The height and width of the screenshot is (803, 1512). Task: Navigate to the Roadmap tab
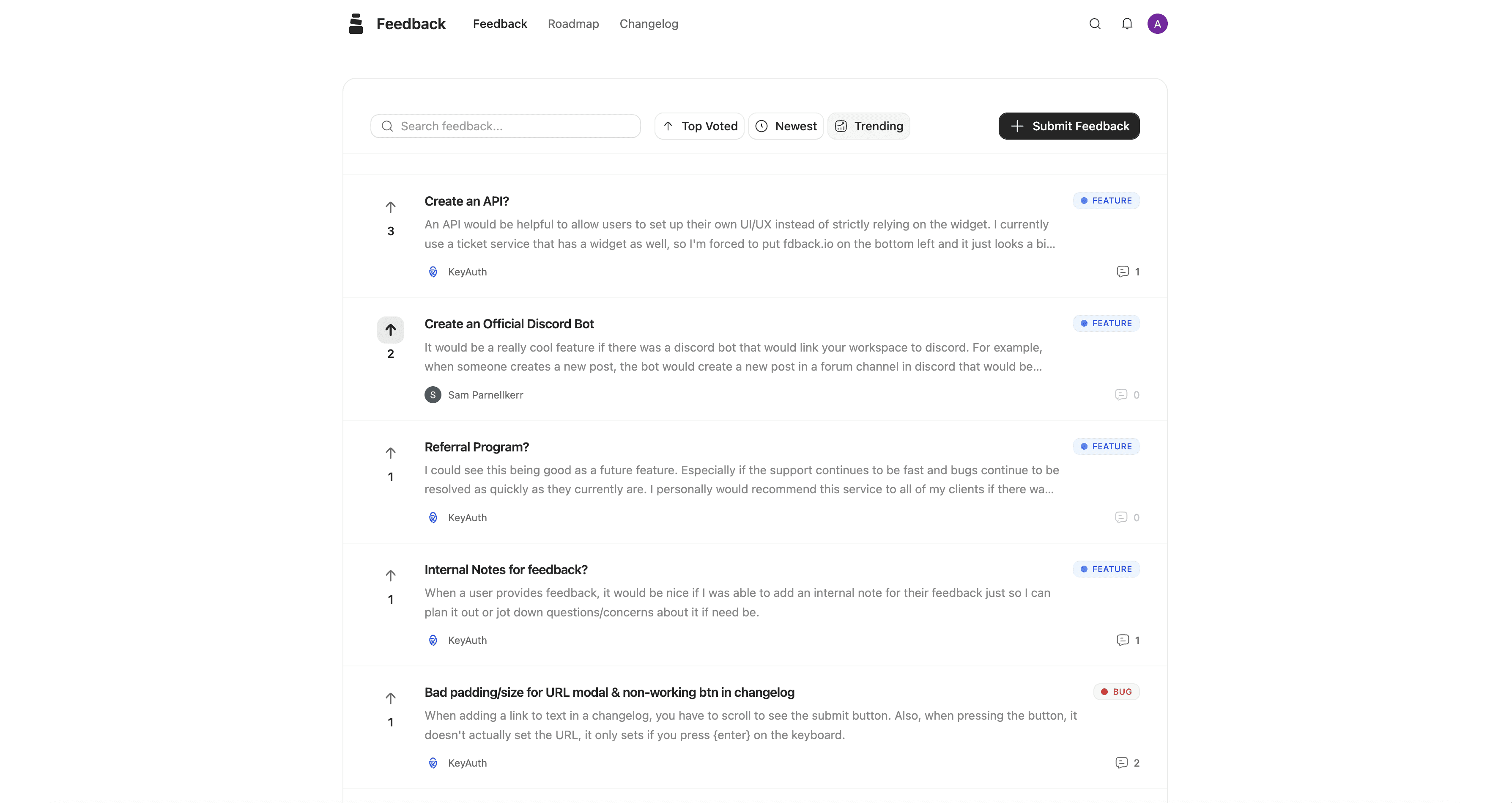coord(573,24)
